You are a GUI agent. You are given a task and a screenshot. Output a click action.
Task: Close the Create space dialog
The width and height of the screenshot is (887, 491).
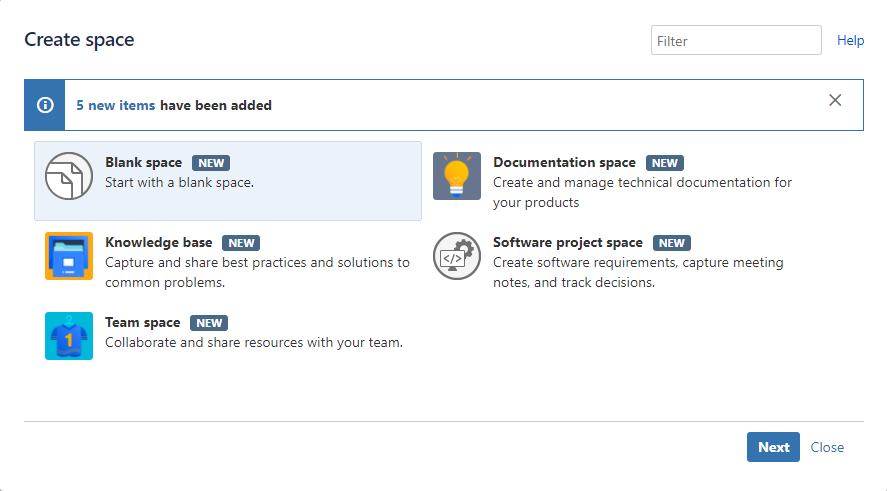(827, 447)
